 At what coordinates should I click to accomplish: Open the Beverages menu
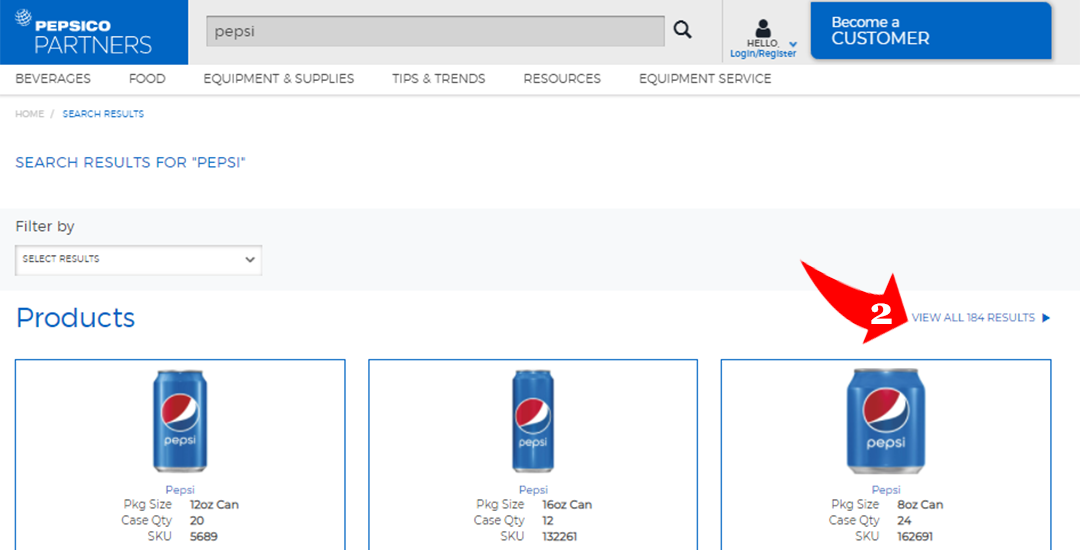(x=53, y=78)
